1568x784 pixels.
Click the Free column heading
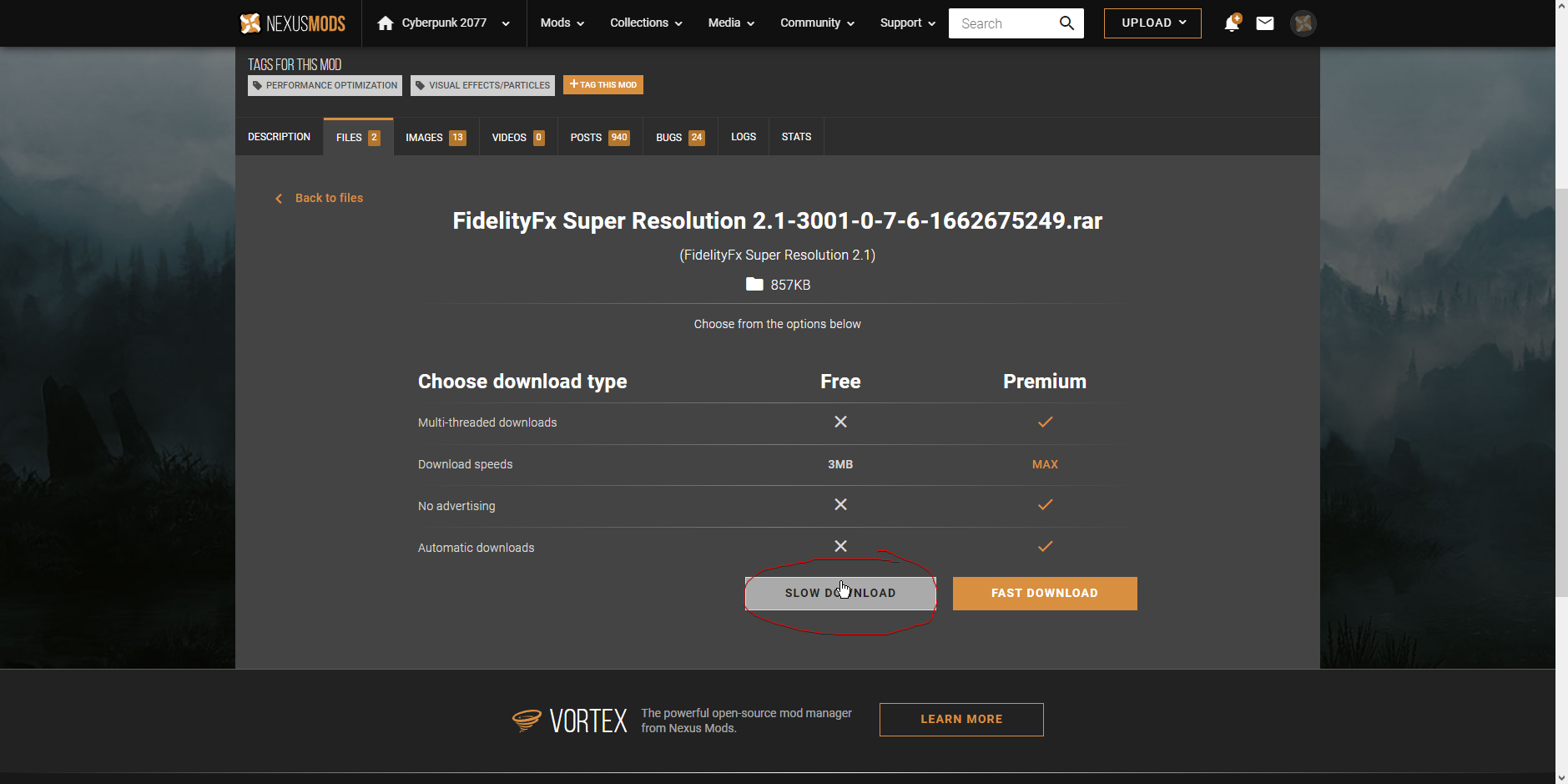840,382
